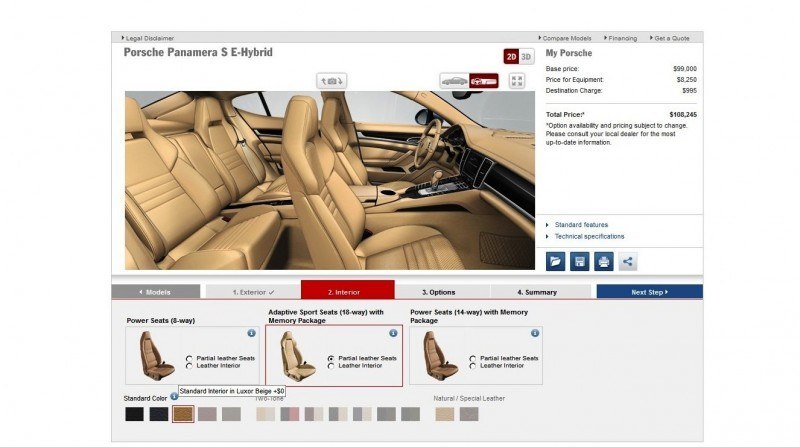The image size is (800, 447).
Task: Select Leather Interior for Power Seats (8-way)
Action: tap(189, 366)
